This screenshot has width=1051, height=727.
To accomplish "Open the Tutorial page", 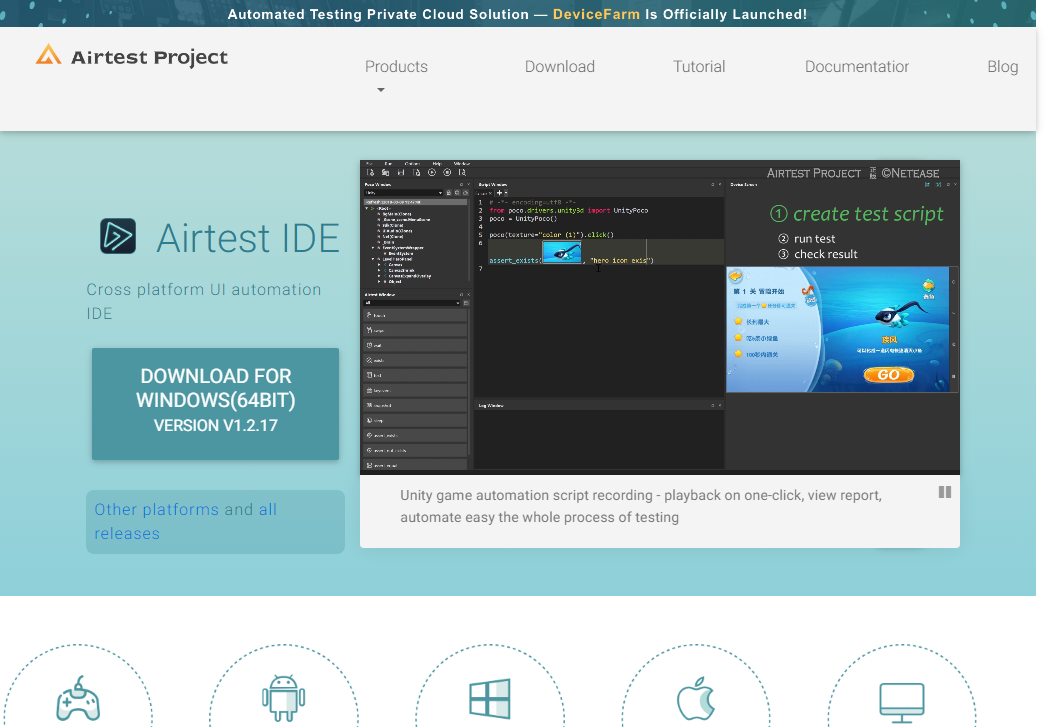I will point(699,66).
